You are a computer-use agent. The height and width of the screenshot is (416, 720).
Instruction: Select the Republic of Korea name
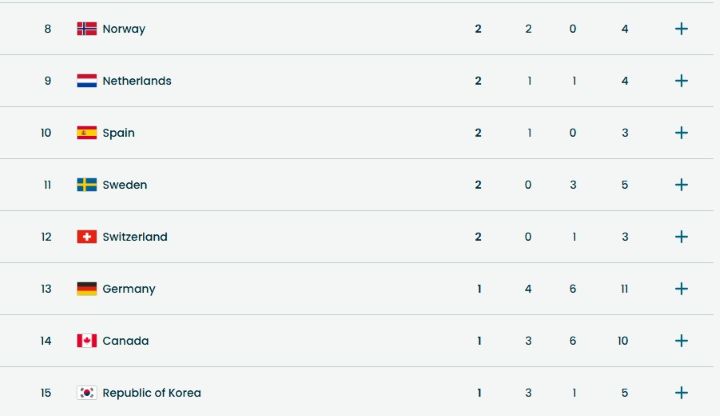pyautogui.click(x=152, y=393)
